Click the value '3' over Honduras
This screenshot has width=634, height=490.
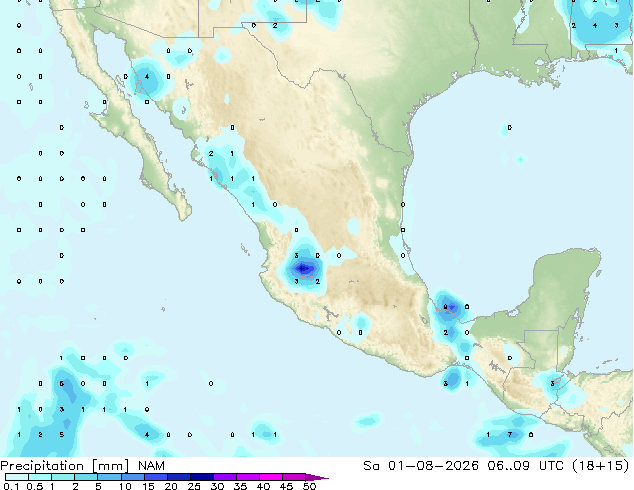(x=552, y=383)
